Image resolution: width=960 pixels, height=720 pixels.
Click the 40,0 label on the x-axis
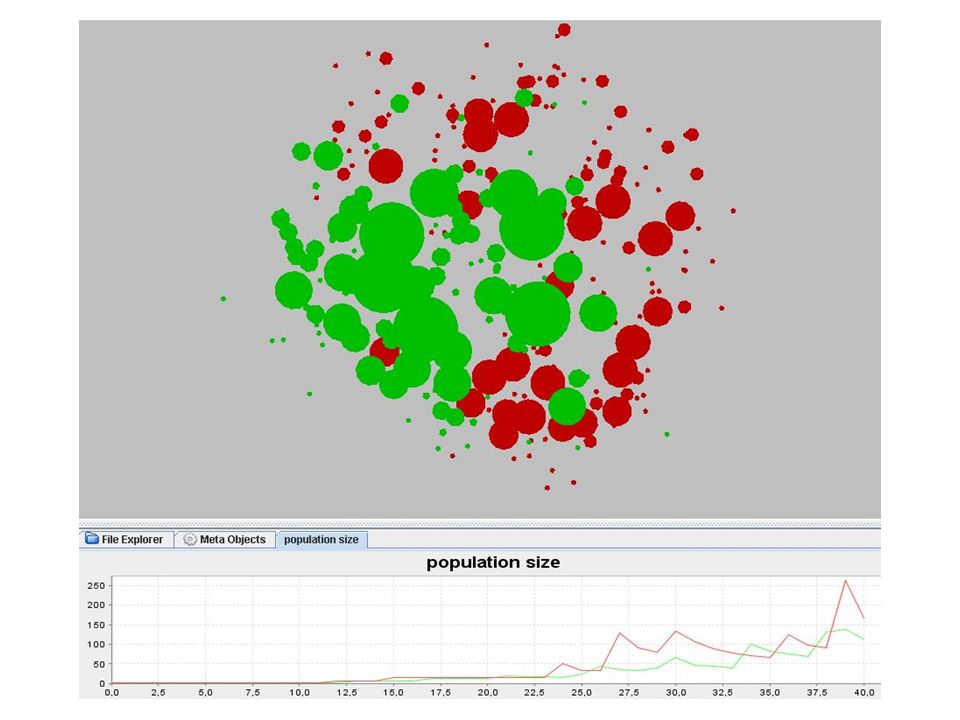[864, 692]
